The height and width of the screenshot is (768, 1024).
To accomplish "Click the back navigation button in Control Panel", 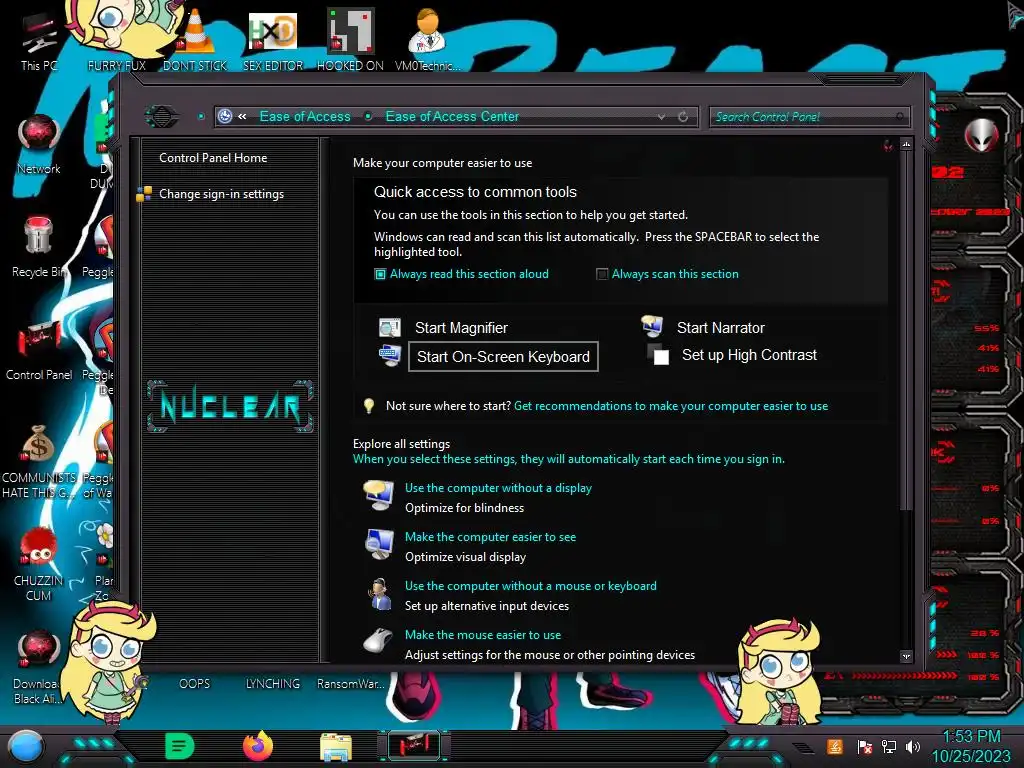I will 161,117.
